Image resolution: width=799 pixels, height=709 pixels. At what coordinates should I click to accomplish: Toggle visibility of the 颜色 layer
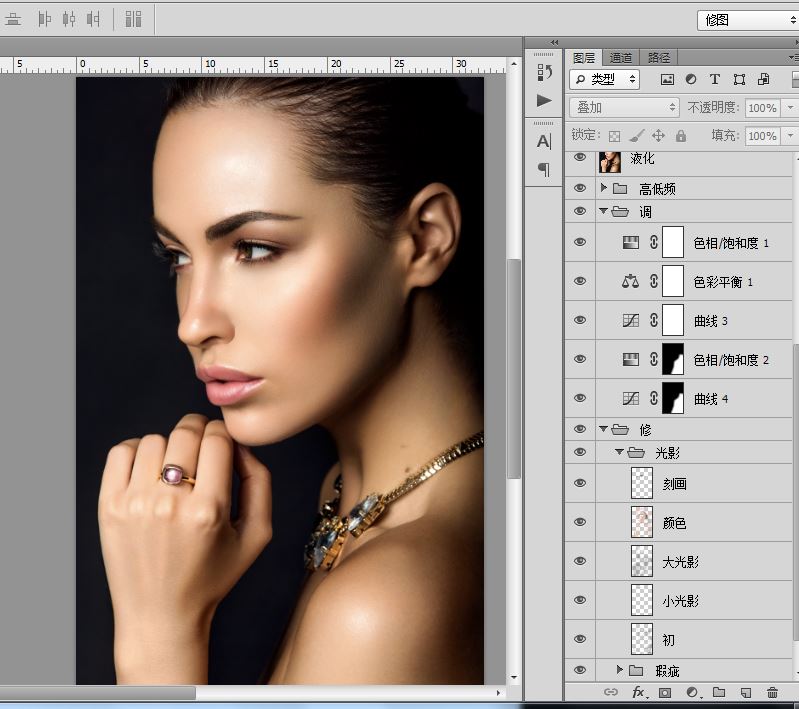tap(579, 522)
